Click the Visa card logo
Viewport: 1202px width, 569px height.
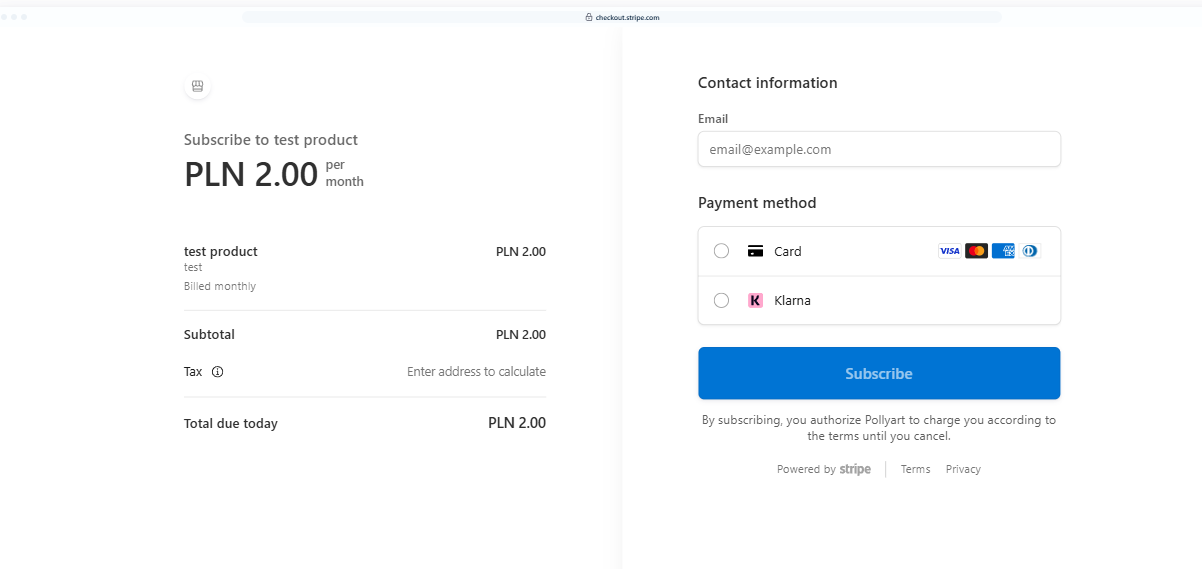pos(949,251)
